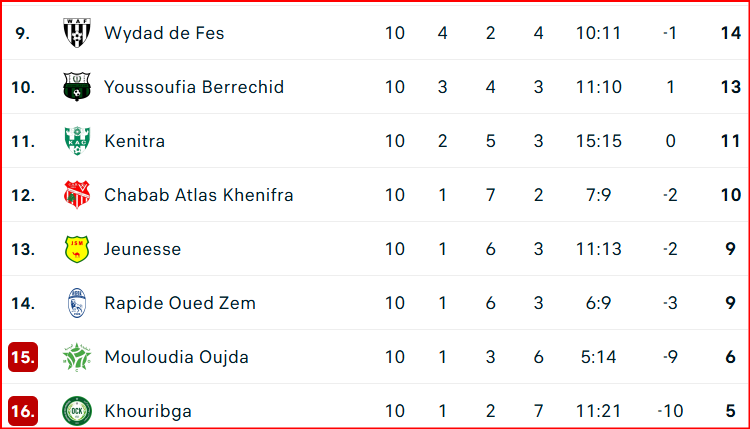This screenshot has height=429, width=750.
Task: Open the Youssoufia Berrechid team page
Action: tap(194, 87)
